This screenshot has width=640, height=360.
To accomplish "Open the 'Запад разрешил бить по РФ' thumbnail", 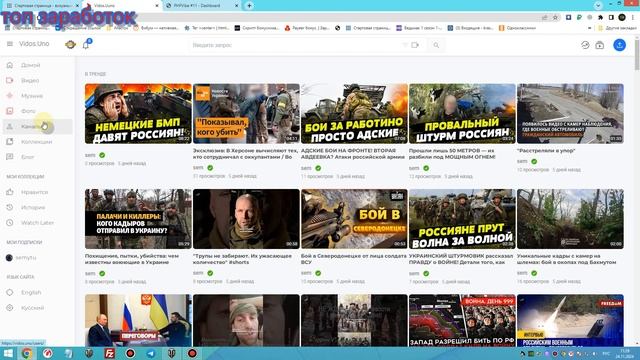I will [462, 320].
